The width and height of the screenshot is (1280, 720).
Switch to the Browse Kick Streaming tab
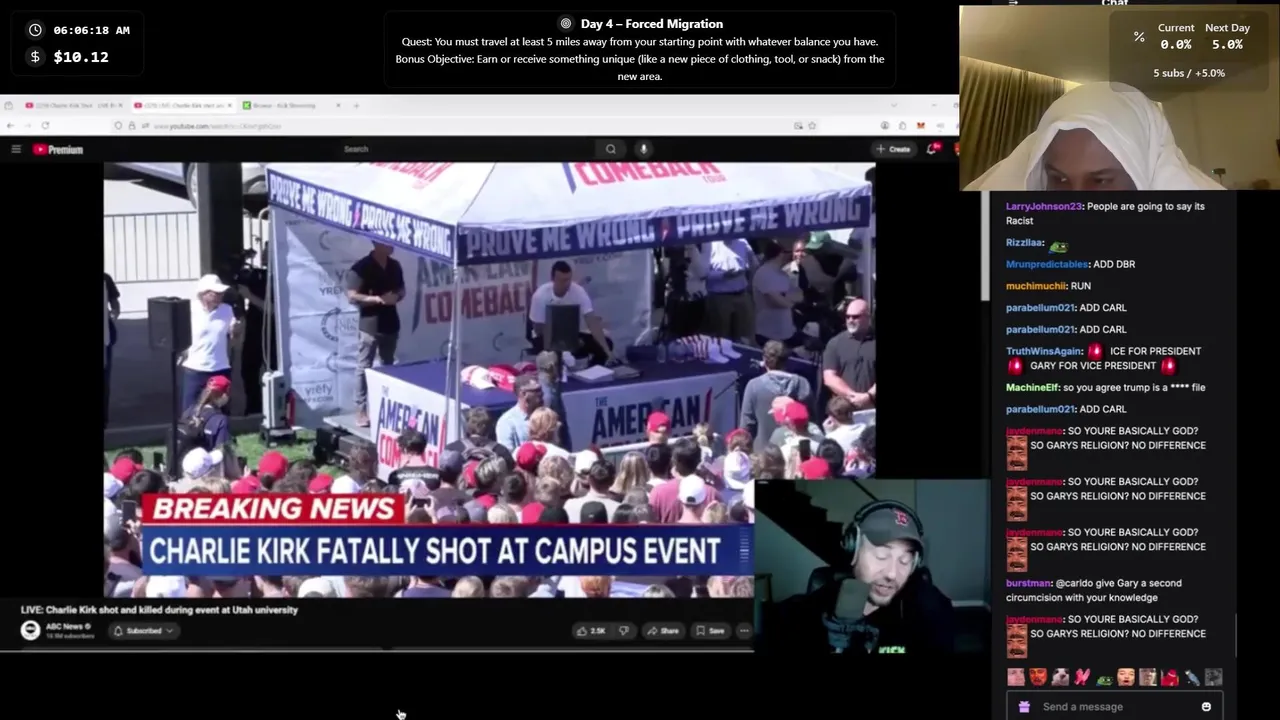coord(290,105)
